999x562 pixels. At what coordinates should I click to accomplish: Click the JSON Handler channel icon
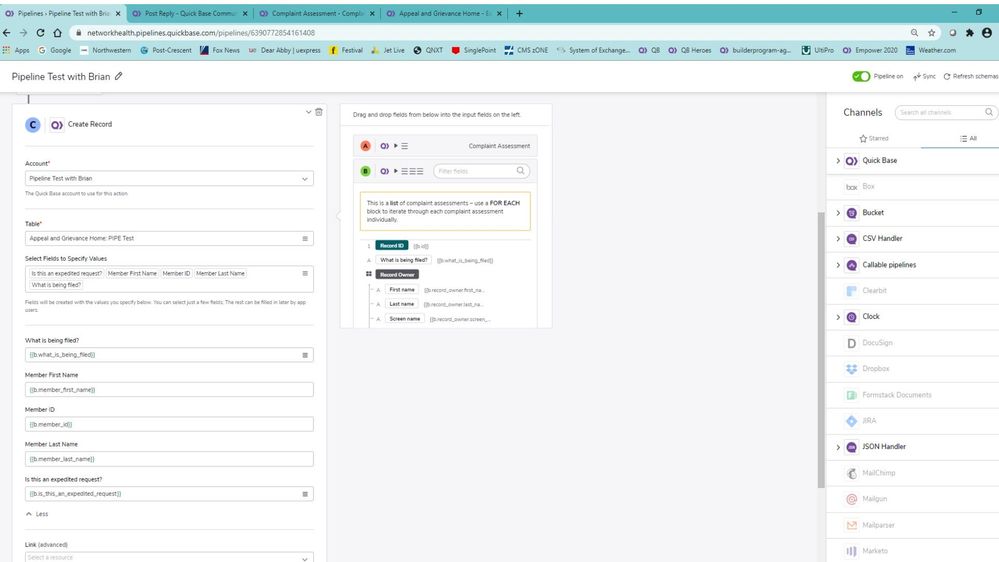(x=851, y=447)
